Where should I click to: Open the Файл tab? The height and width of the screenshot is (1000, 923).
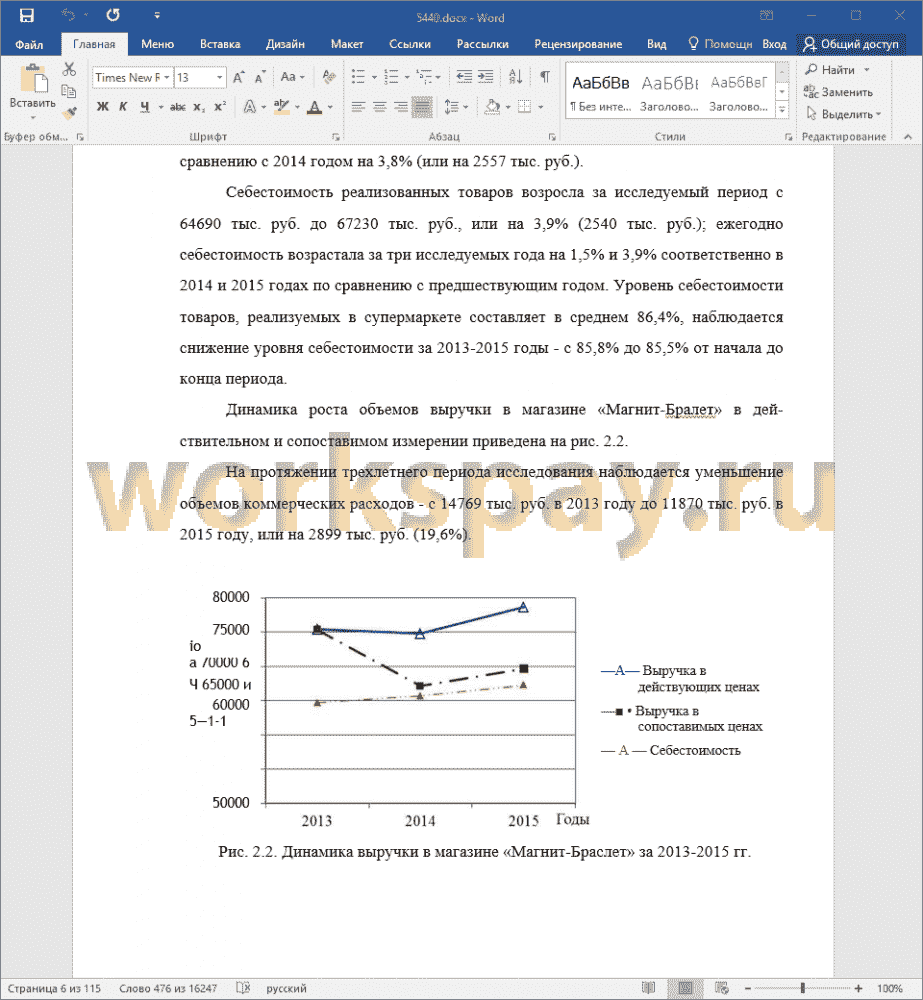[29, 44]
